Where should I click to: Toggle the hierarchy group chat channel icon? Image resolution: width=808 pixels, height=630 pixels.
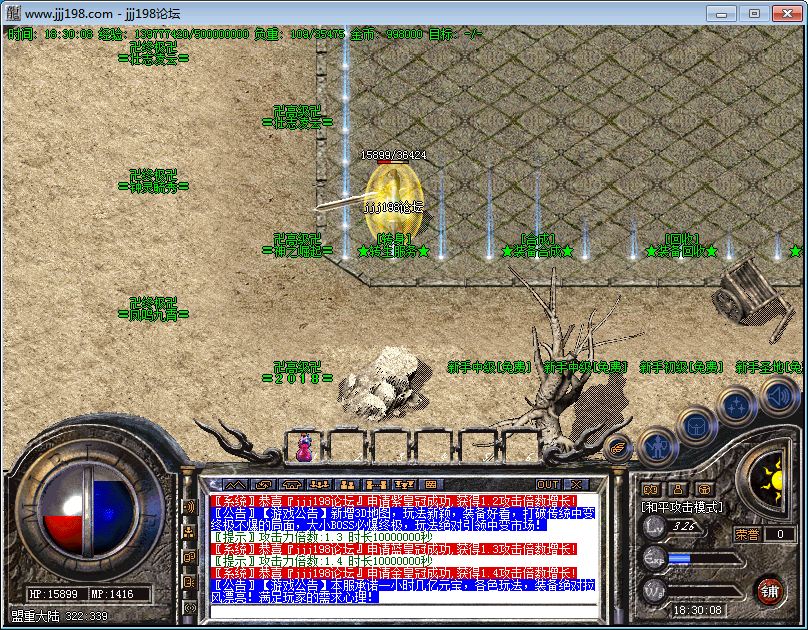pyautogui.click(x=189, y=532)
